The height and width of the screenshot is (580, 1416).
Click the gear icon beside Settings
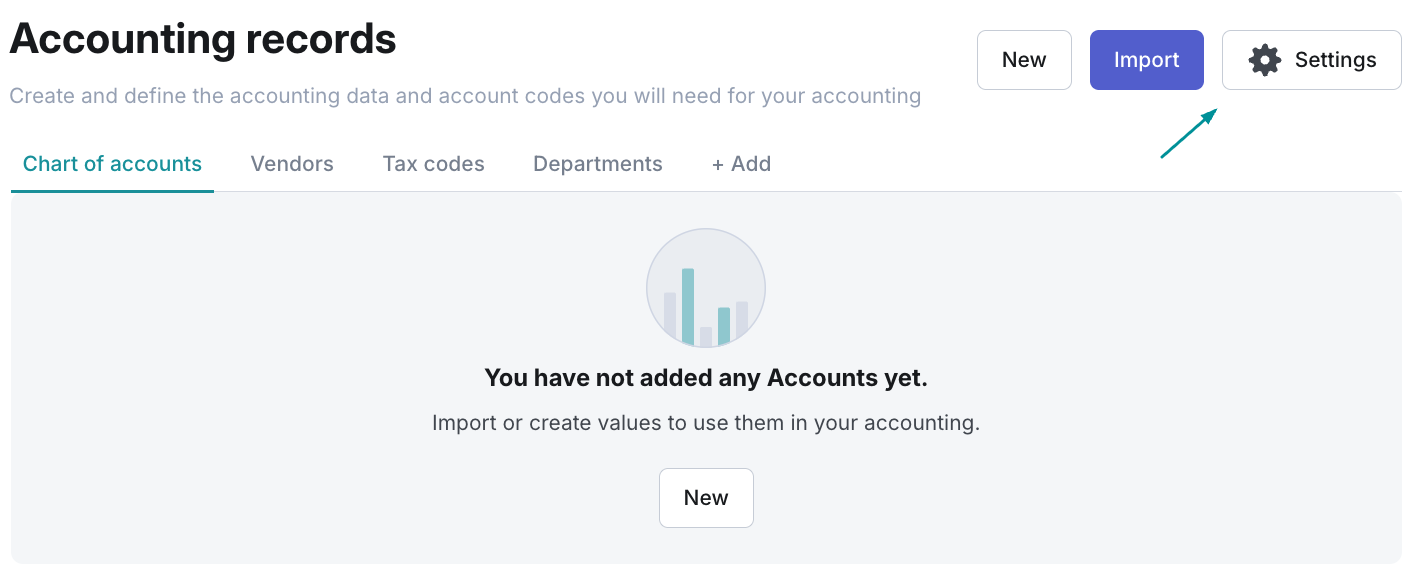click(1265, 60)
